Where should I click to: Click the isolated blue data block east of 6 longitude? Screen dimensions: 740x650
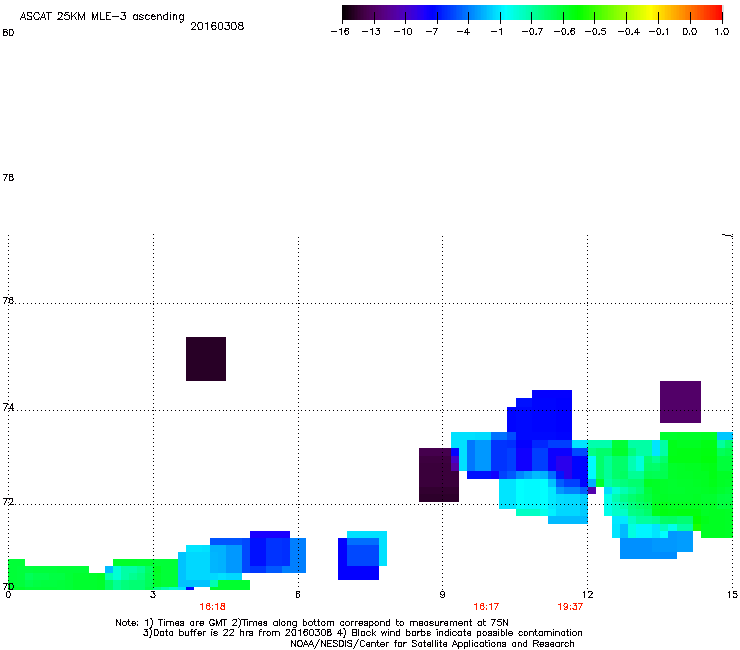click(360, 557)
